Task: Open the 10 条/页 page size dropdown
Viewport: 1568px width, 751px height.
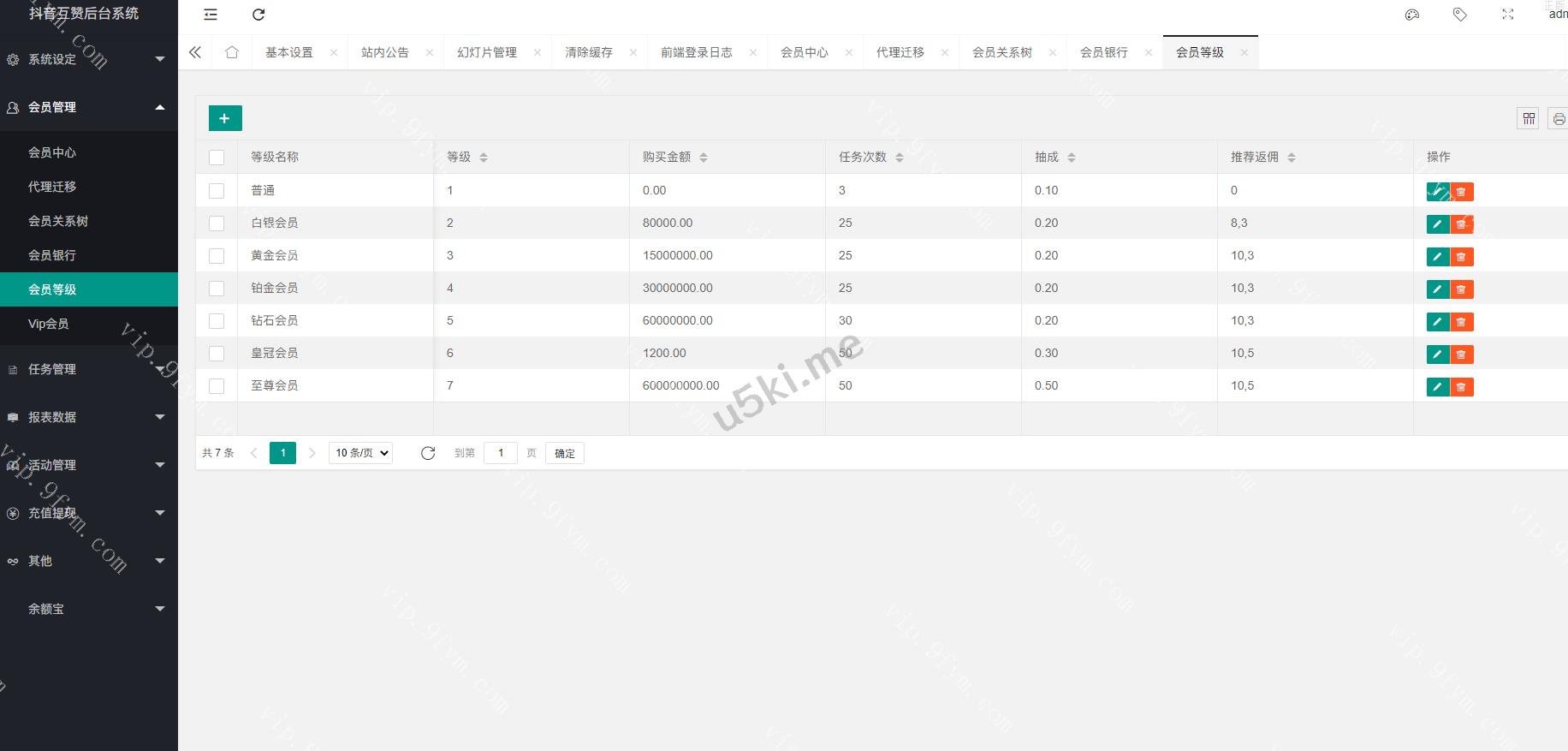Action: click(x=360, y=453)
